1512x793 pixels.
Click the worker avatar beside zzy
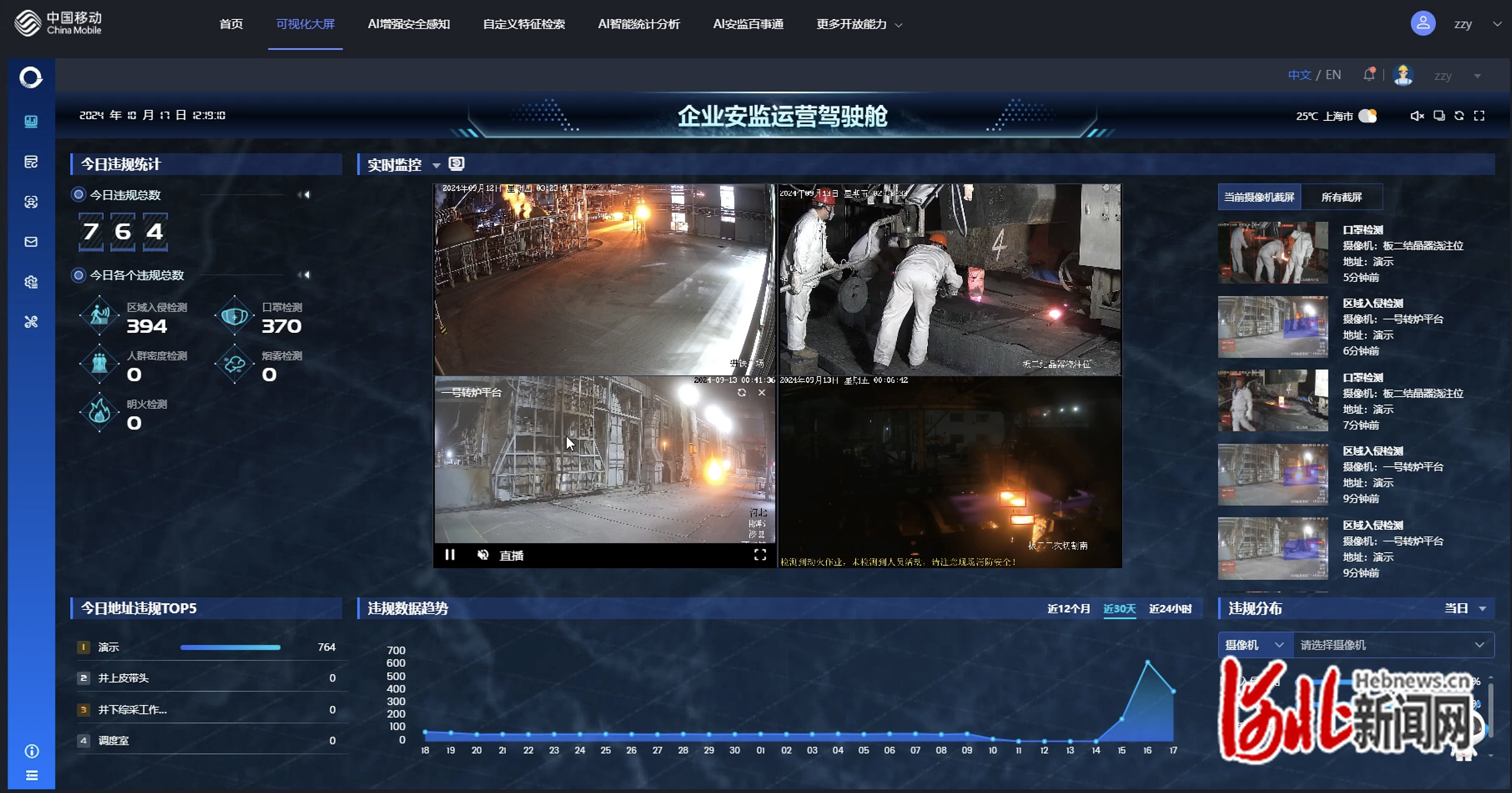1403,76
